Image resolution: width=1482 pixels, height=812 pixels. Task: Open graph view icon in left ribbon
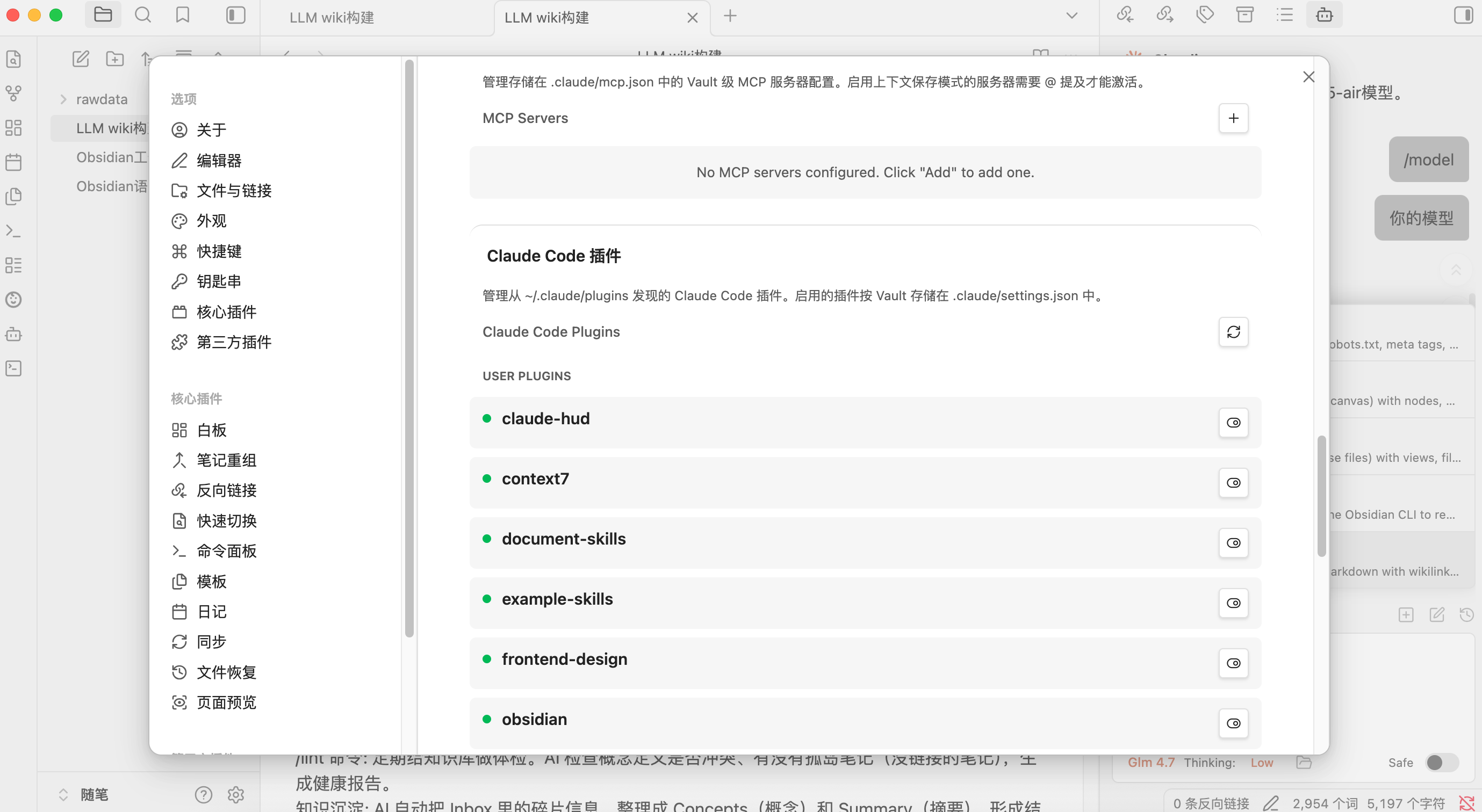coord(14,93)
